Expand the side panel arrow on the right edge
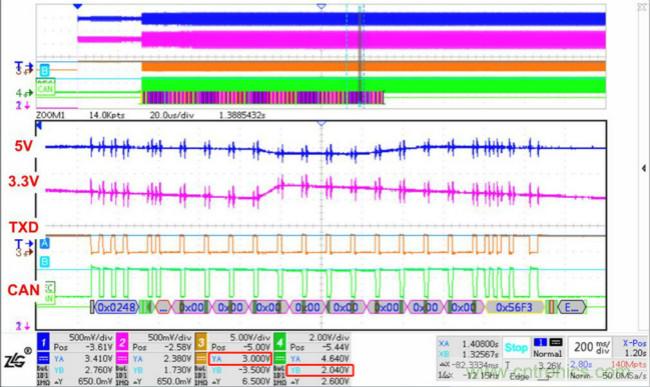This screenshot has width=650, height=387. pyautogui.click(x=644, y=168)
